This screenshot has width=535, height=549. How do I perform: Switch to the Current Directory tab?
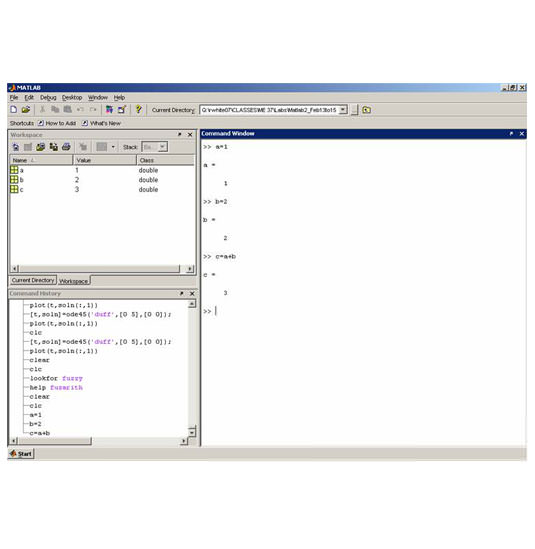point(33,280)
